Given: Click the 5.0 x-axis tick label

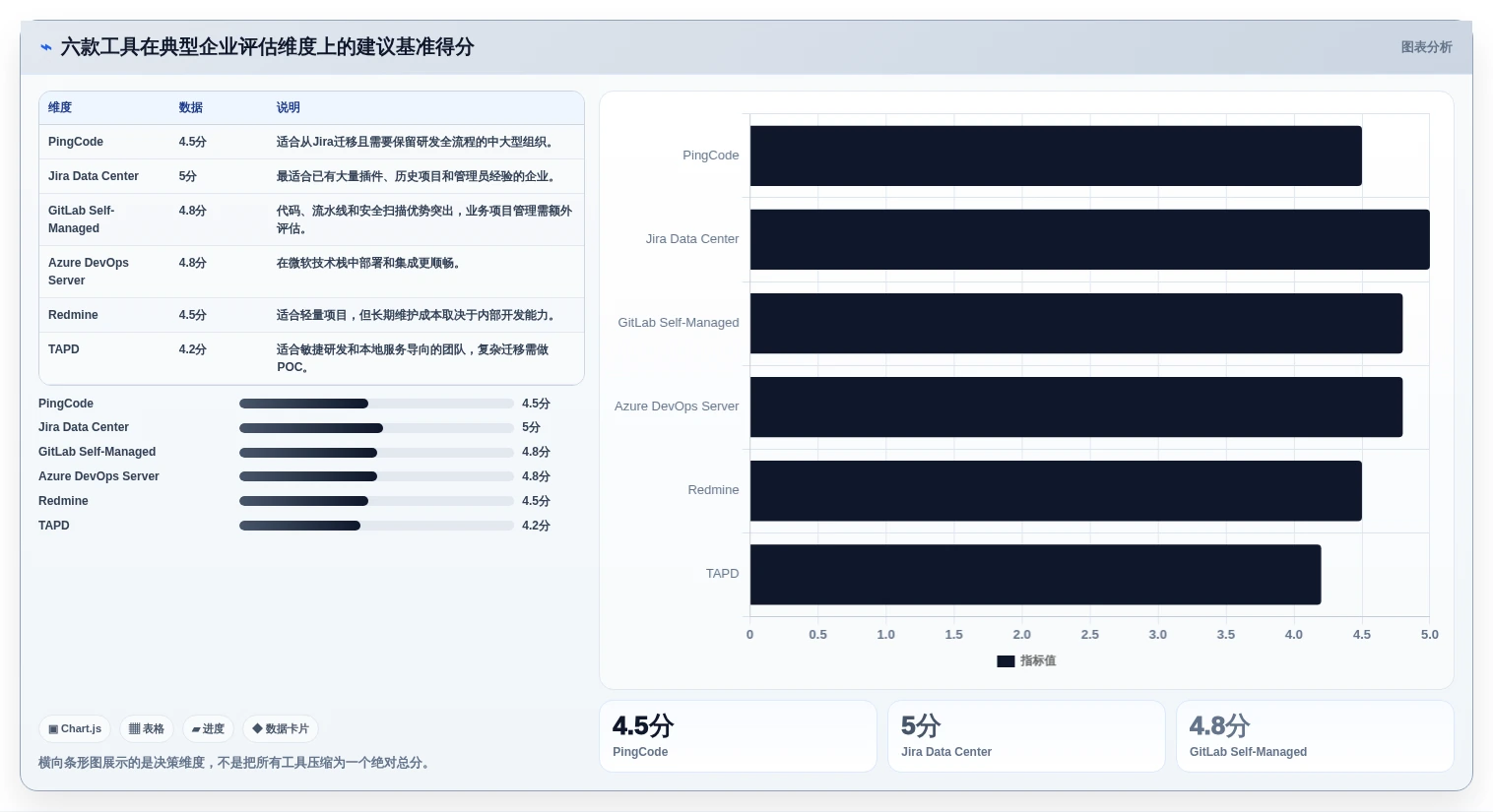Looking at the screenshot, I should click(x=1430, y=635).
